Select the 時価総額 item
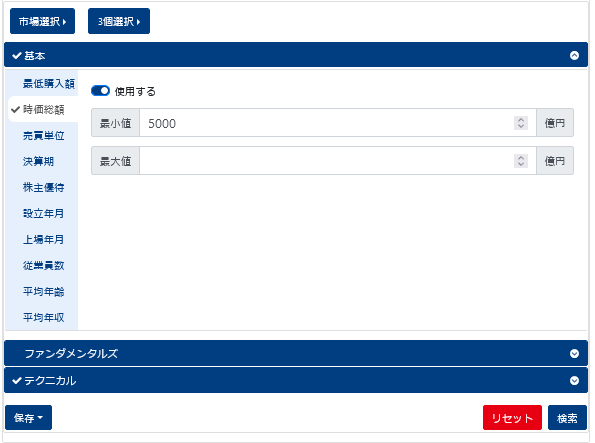 click(x=43, y=110)
